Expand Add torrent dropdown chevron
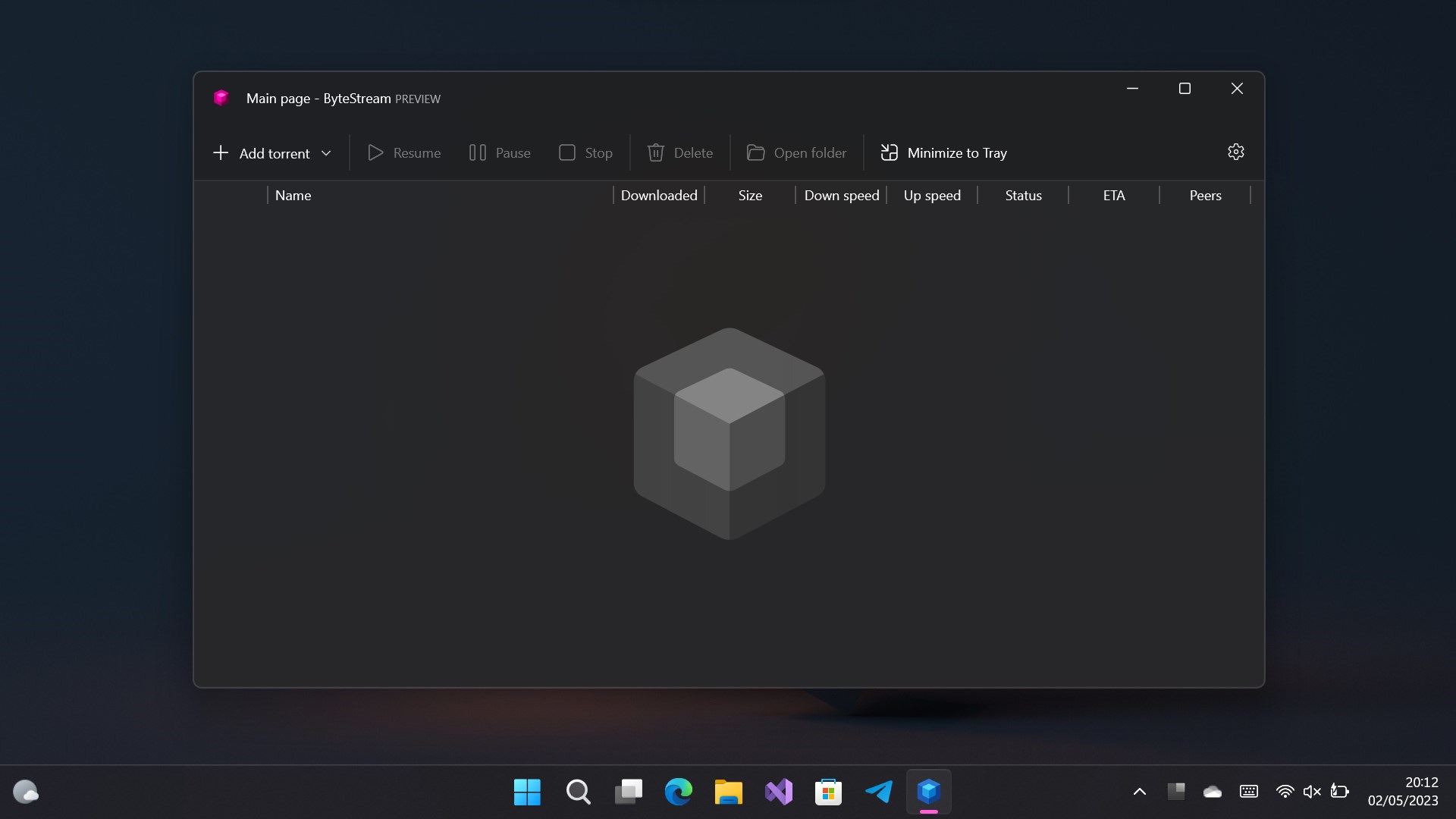 326,153
